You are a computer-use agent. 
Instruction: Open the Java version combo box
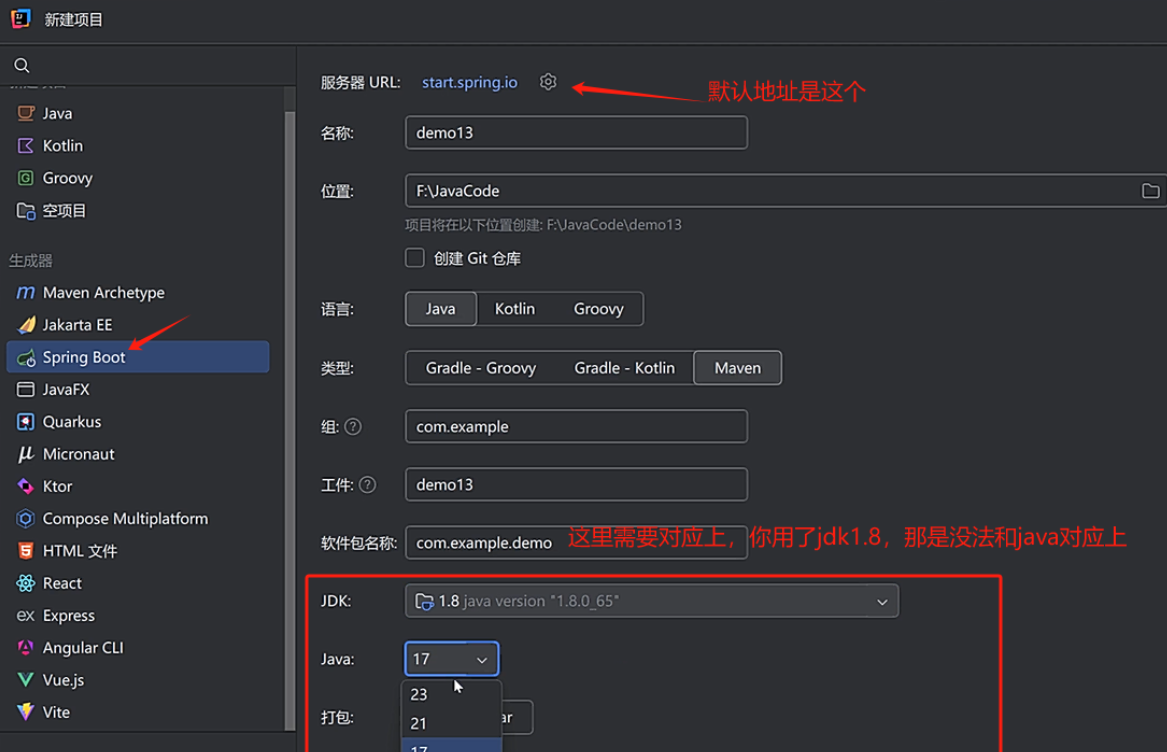pos(452,659)
